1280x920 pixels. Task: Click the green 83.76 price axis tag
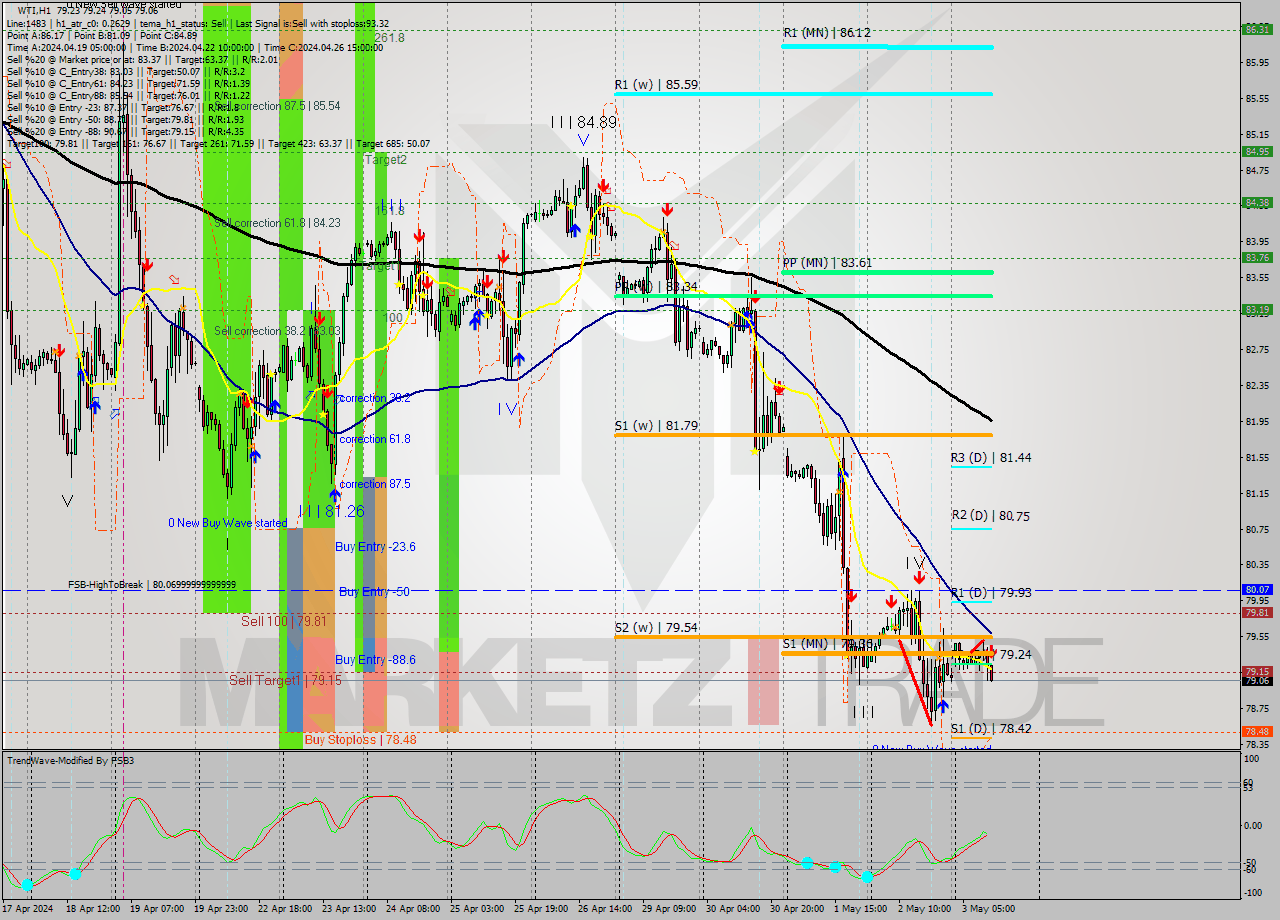(1256, 258)
